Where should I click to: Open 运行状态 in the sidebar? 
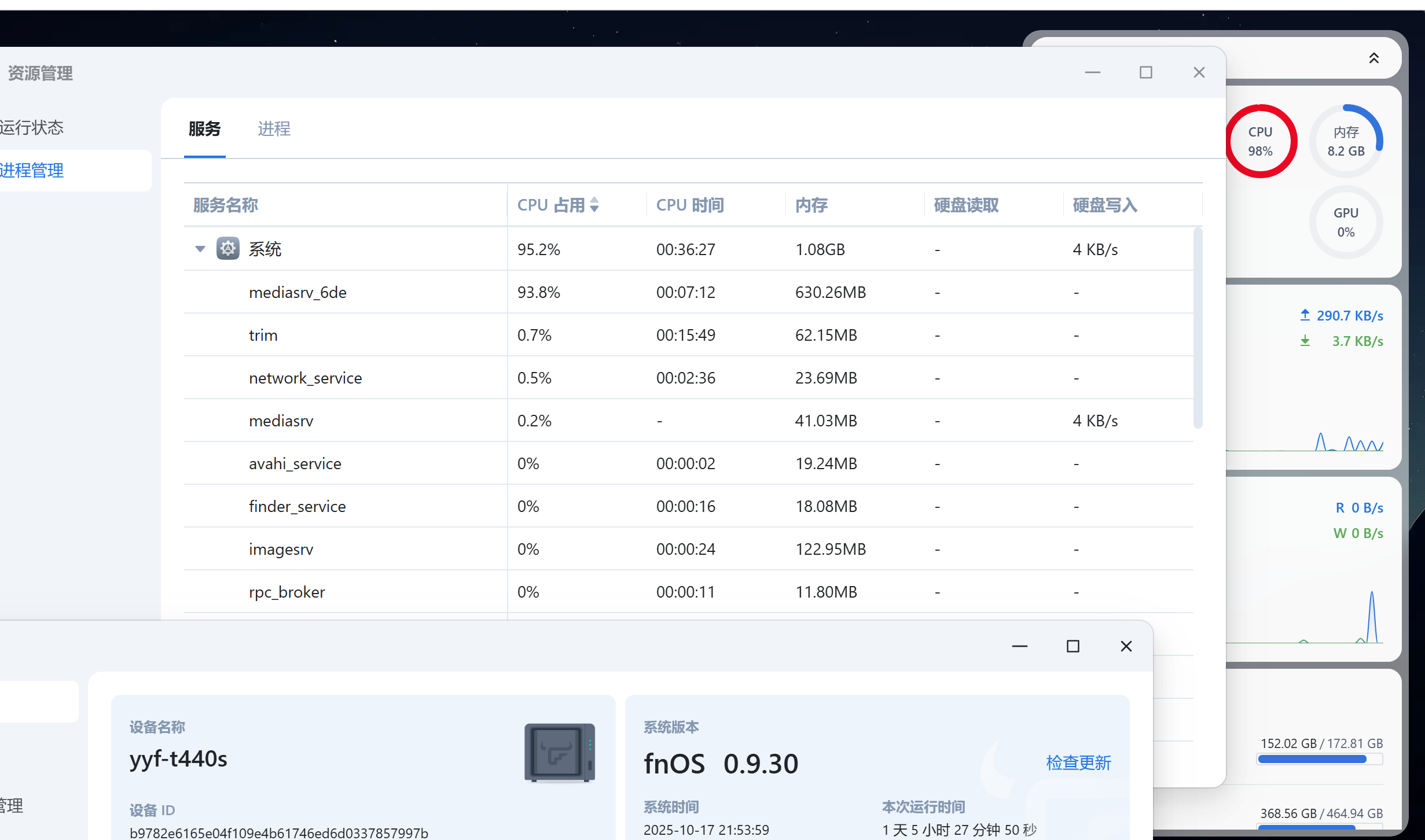point(32,127)
